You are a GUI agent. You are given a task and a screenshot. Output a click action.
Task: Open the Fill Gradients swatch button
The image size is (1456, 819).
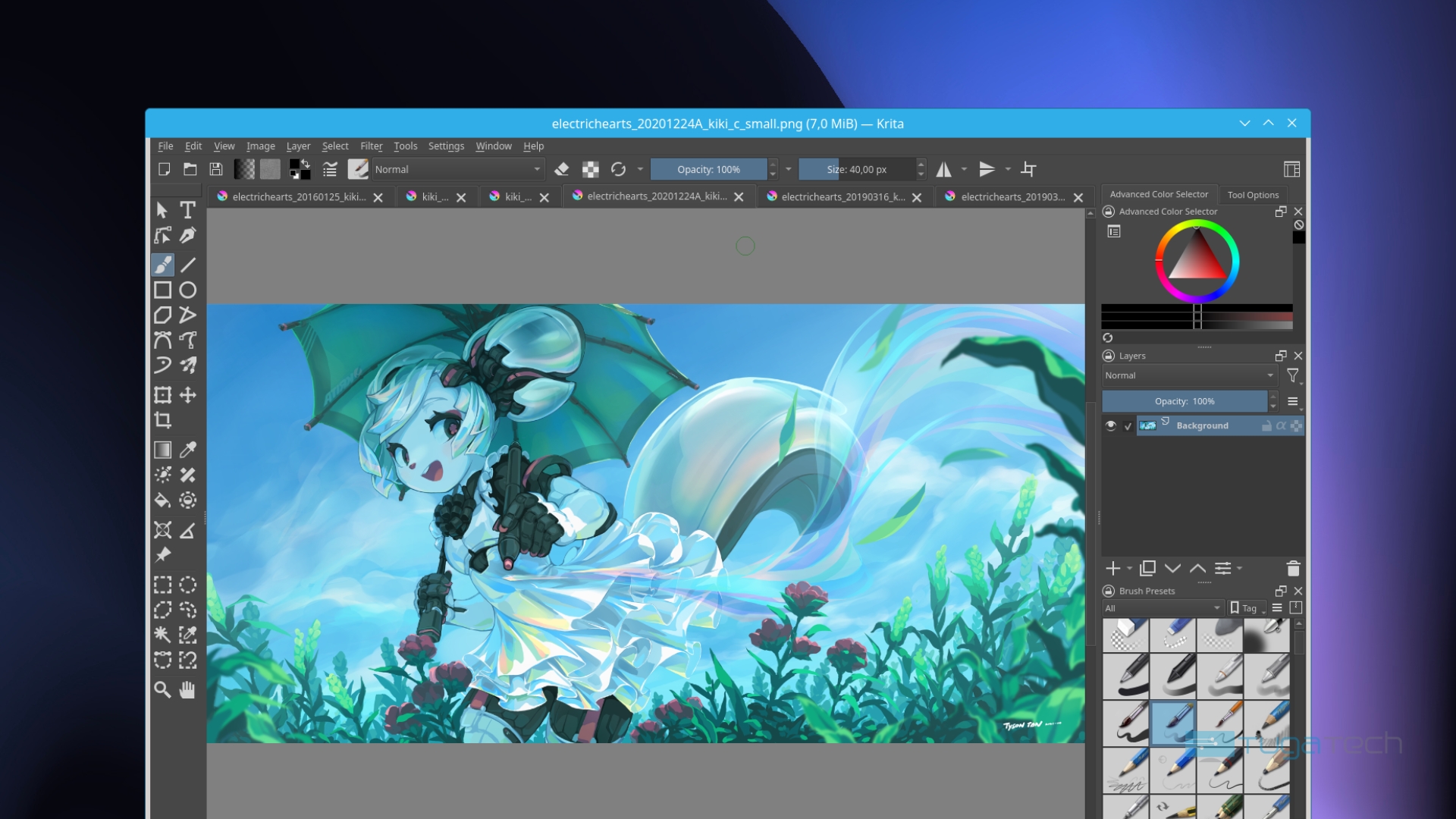244,169
